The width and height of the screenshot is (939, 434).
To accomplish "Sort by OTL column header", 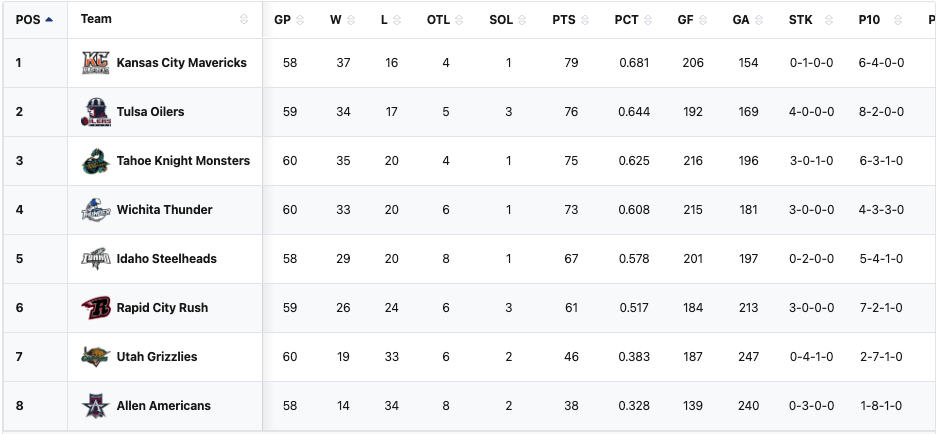I will [x=438, y=19].
